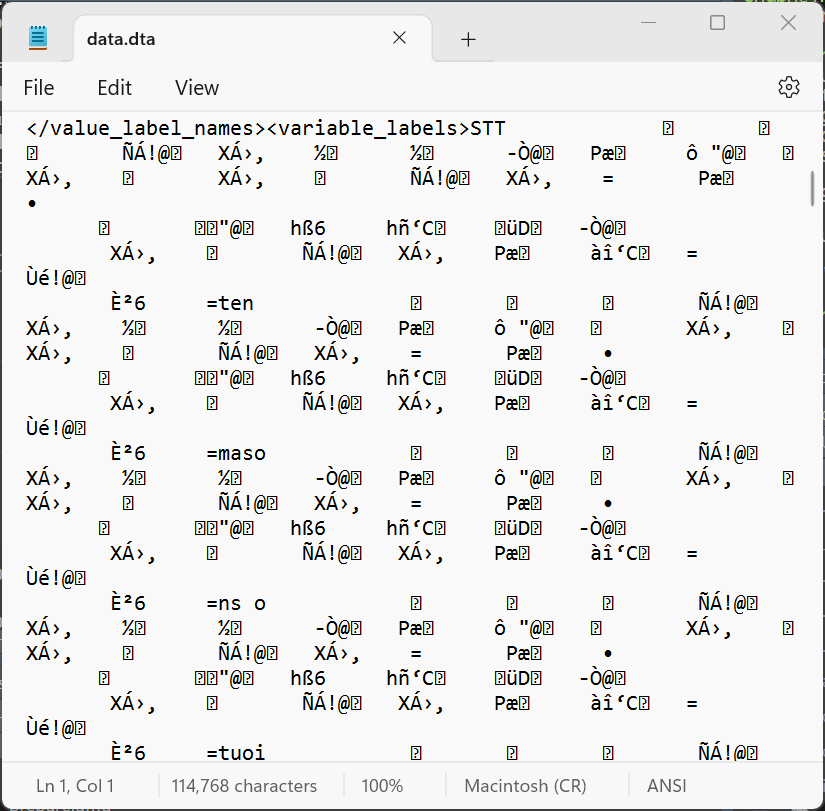Click the ANSI encoding indicator

click(x=667, y=786)
